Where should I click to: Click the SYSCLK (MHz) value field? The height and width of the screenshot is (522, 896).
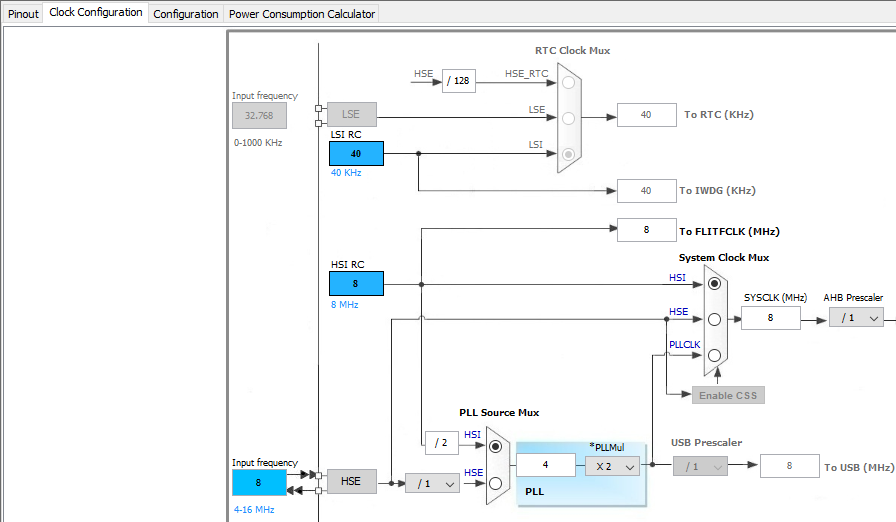click(770, 318)
